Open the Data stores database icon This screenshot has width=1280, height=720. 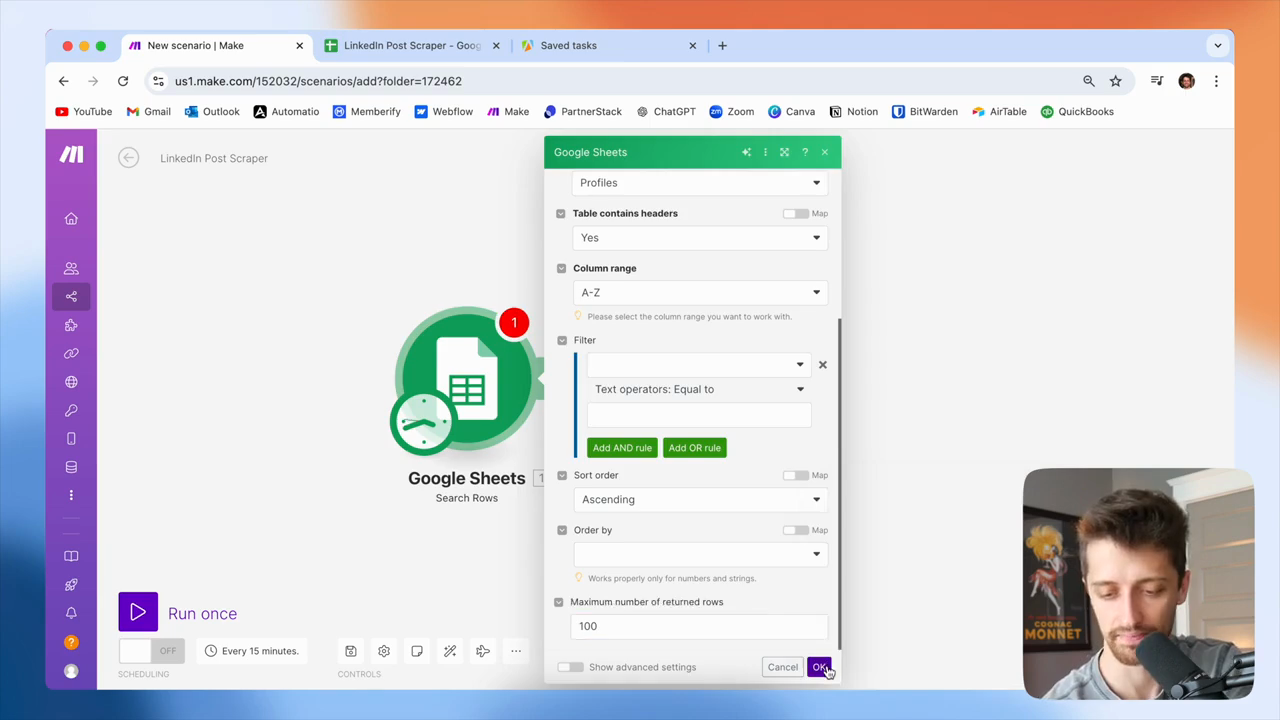coord(71,467)
